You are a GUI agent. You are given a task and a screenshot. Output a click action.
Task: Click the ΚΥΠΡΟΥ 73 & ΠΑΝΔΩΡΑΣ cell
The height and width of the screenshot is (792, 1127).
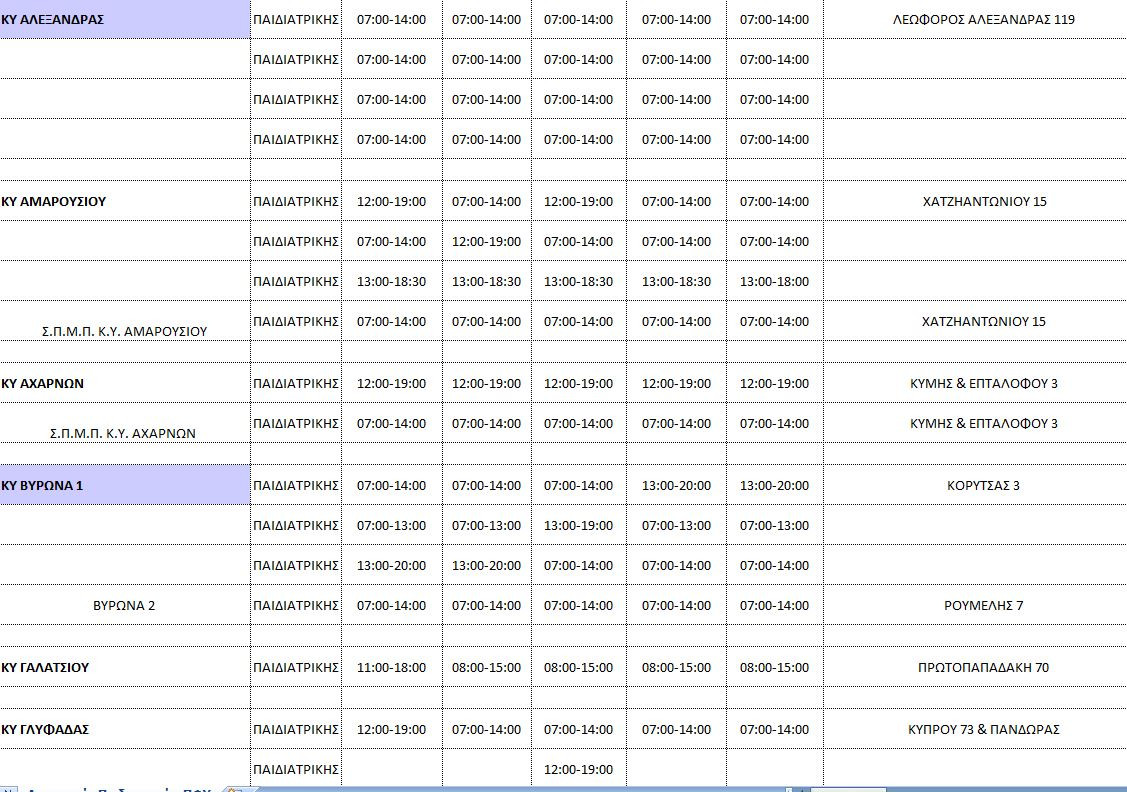(x=983, y=730)
